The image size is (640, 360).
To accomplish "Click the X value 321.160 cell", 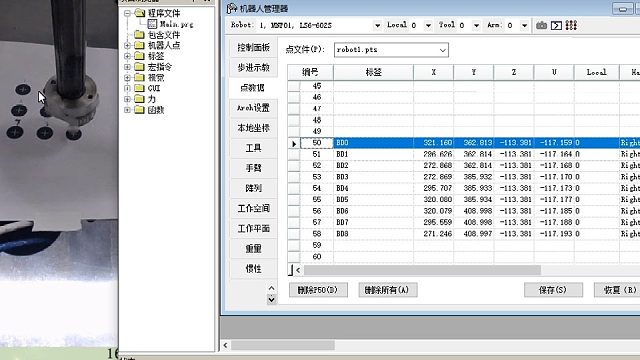I will point(433,143).
